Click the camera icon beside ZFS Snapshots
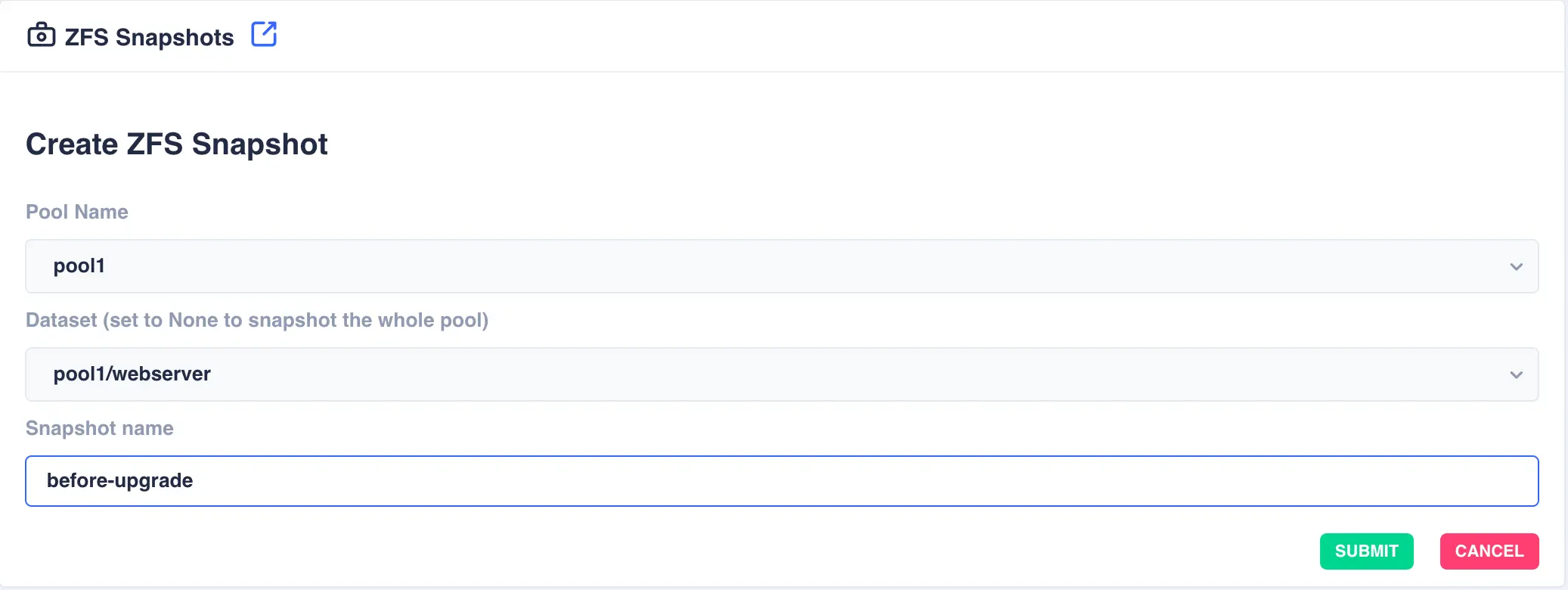Screen dimensions: 1568x590 pyautogui.click(x=40, y=35)
